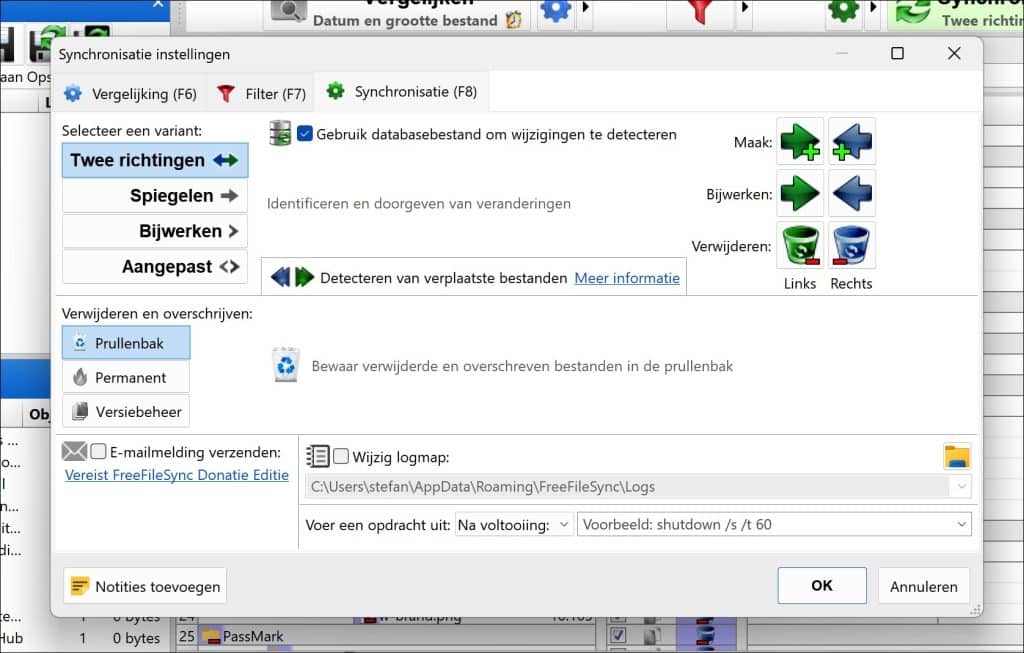This screenshot has height=653, width=1024.
Task: Open the command example combo box dropdown
Action: [961, 524]
